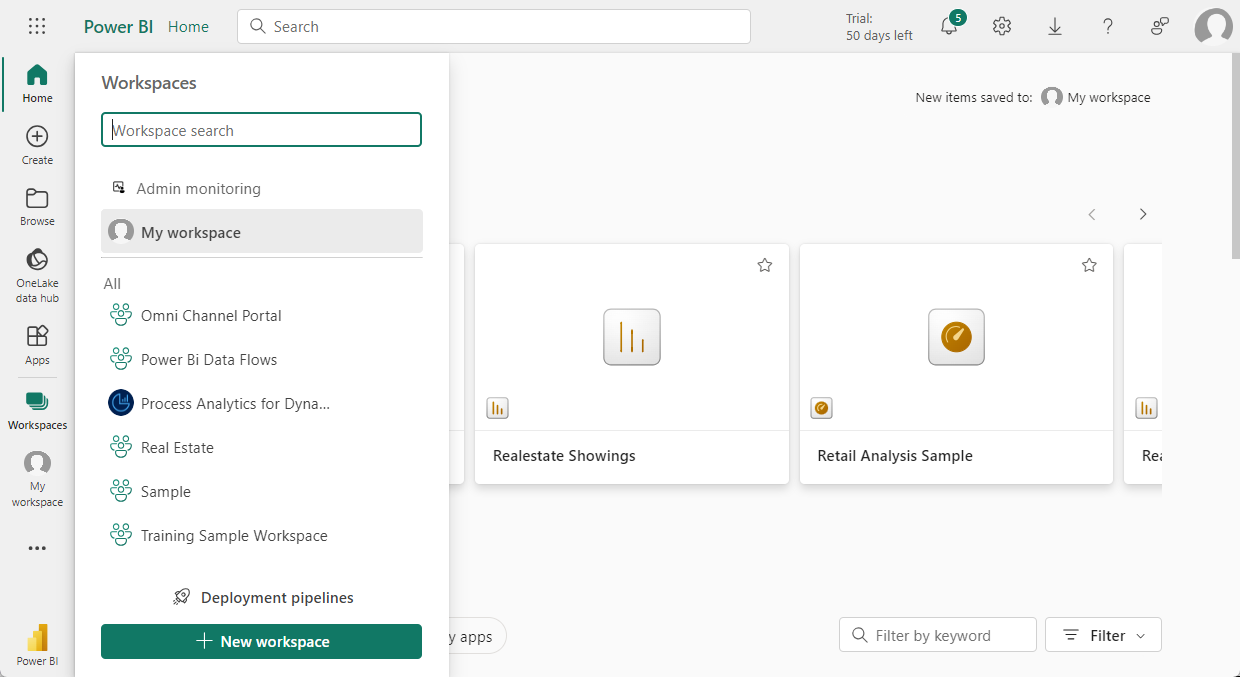This screenshot has height=677, width=1240.
Task: Create a New workspace
Action: pos(261,641)
